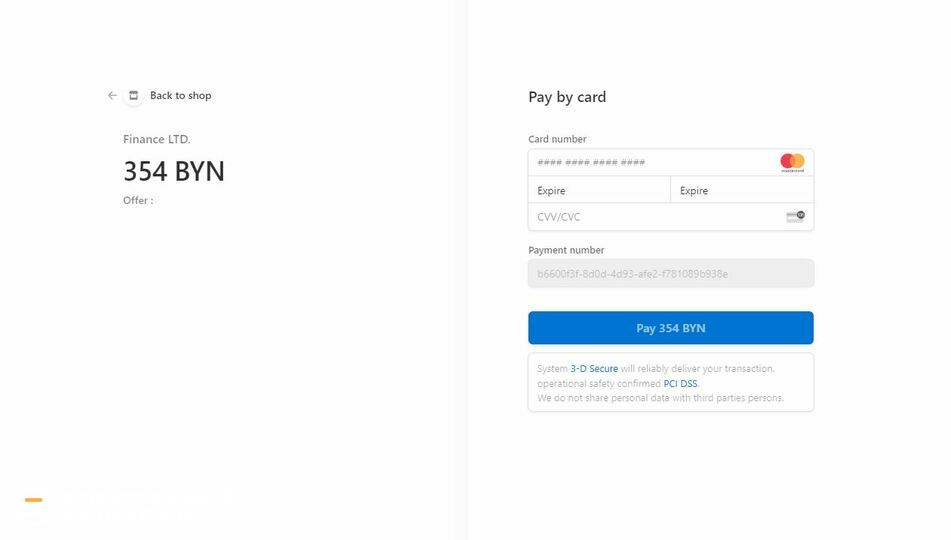Click the Card number label

(557, 139)
